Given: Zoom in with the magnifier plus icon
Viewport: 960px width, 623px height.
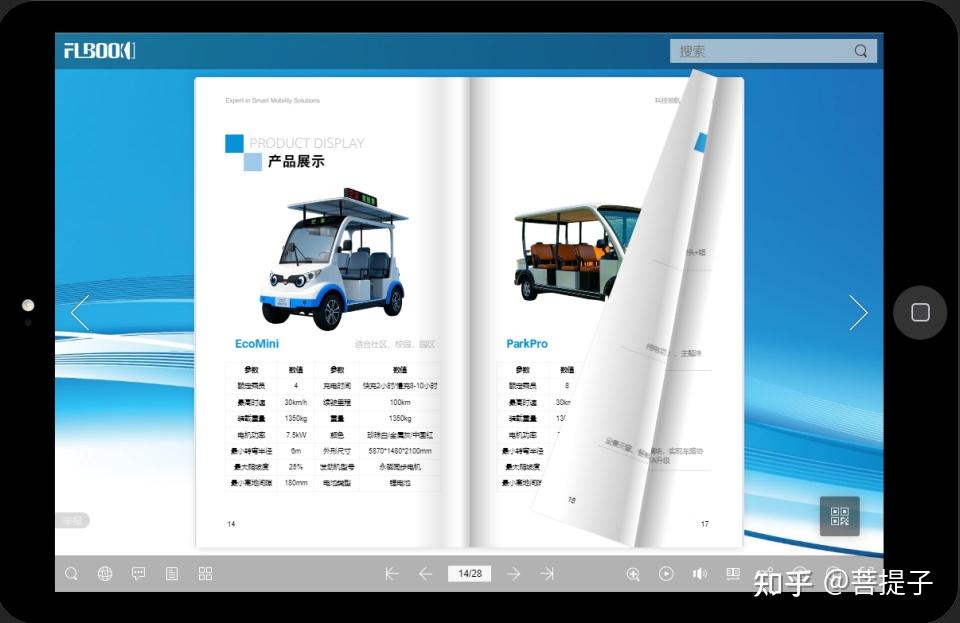Looking at the screenshot, I should [633, 574].
